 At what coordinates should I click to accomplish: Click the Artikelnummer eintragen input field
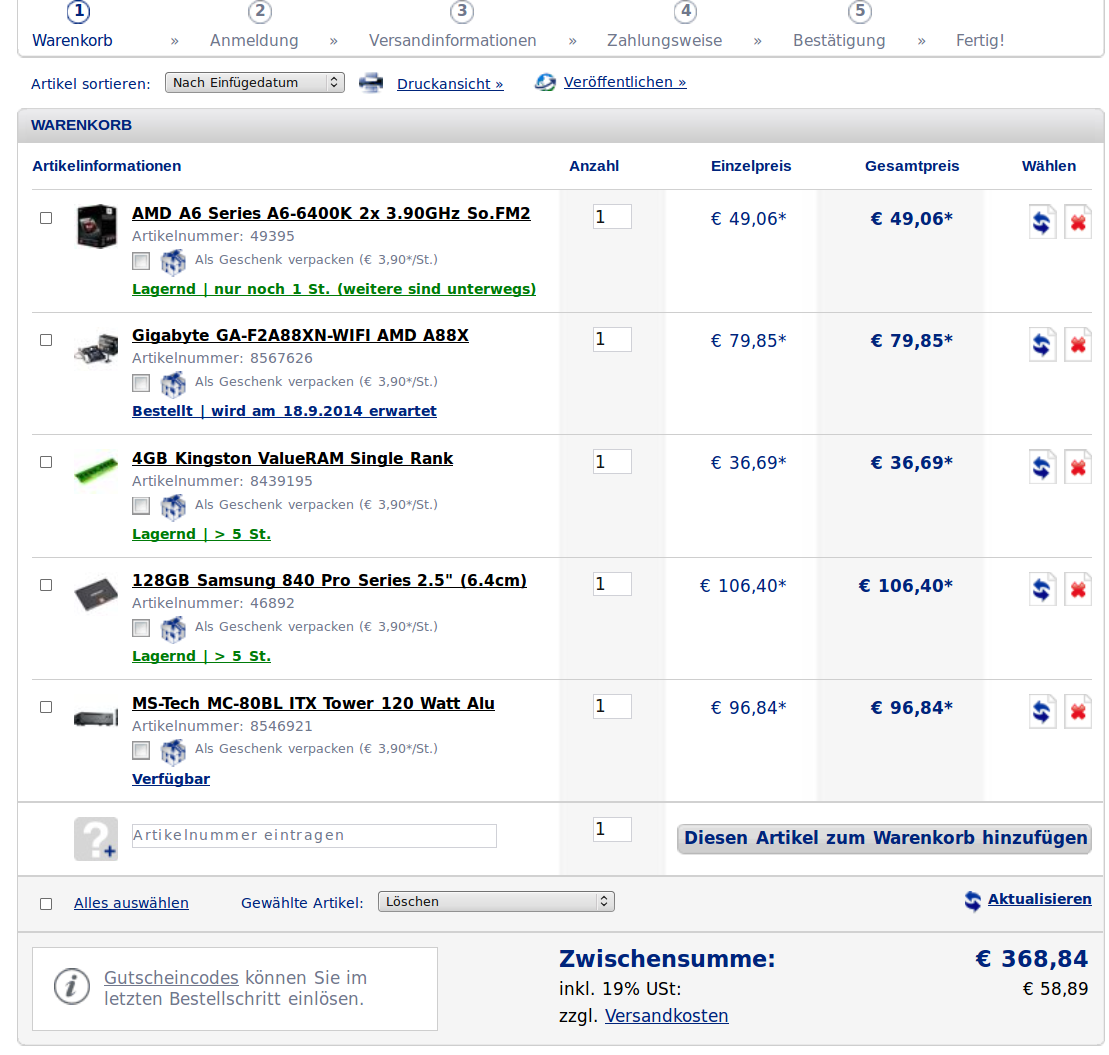coord(314,836)
